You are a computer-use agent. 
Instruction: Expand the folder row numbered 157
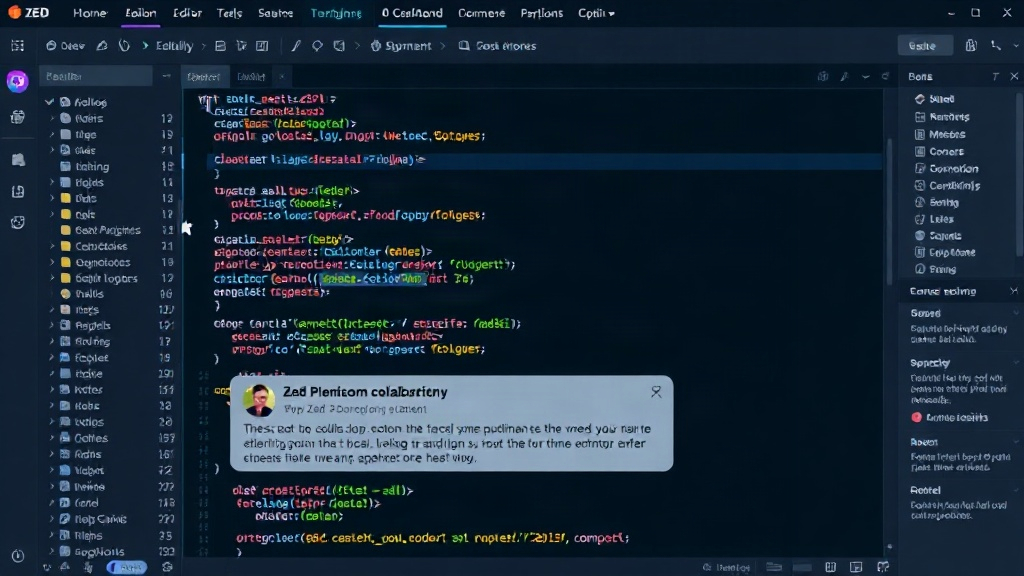click(52, 438)
